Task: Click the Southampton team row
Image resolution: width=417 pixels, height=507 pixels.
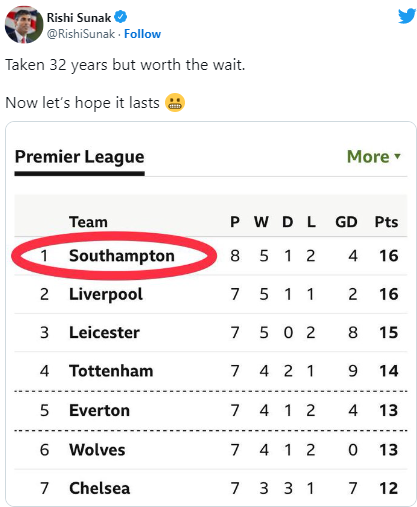Action: (211, 256)
